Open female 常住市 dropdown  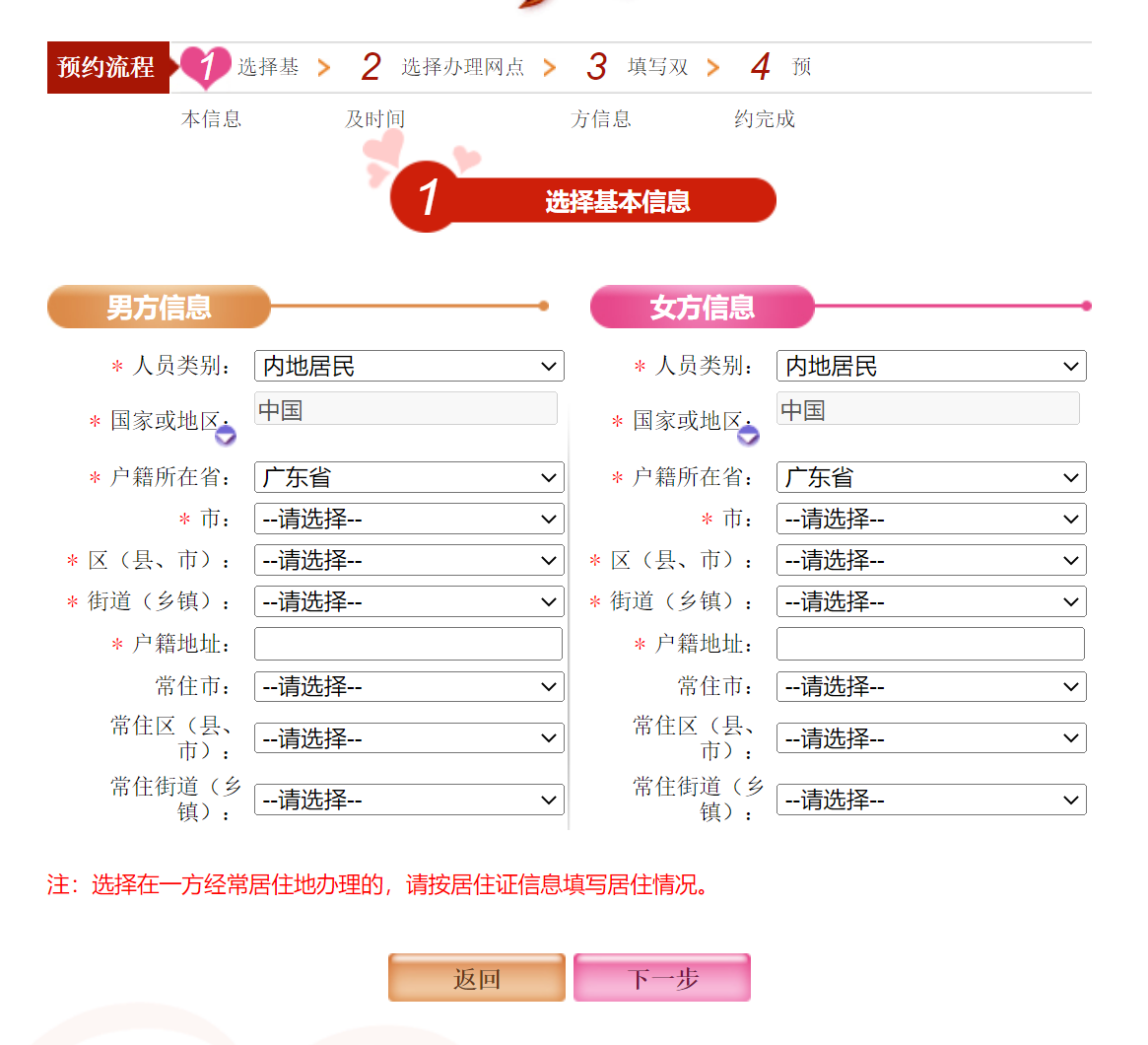click(x=931, y=686)
